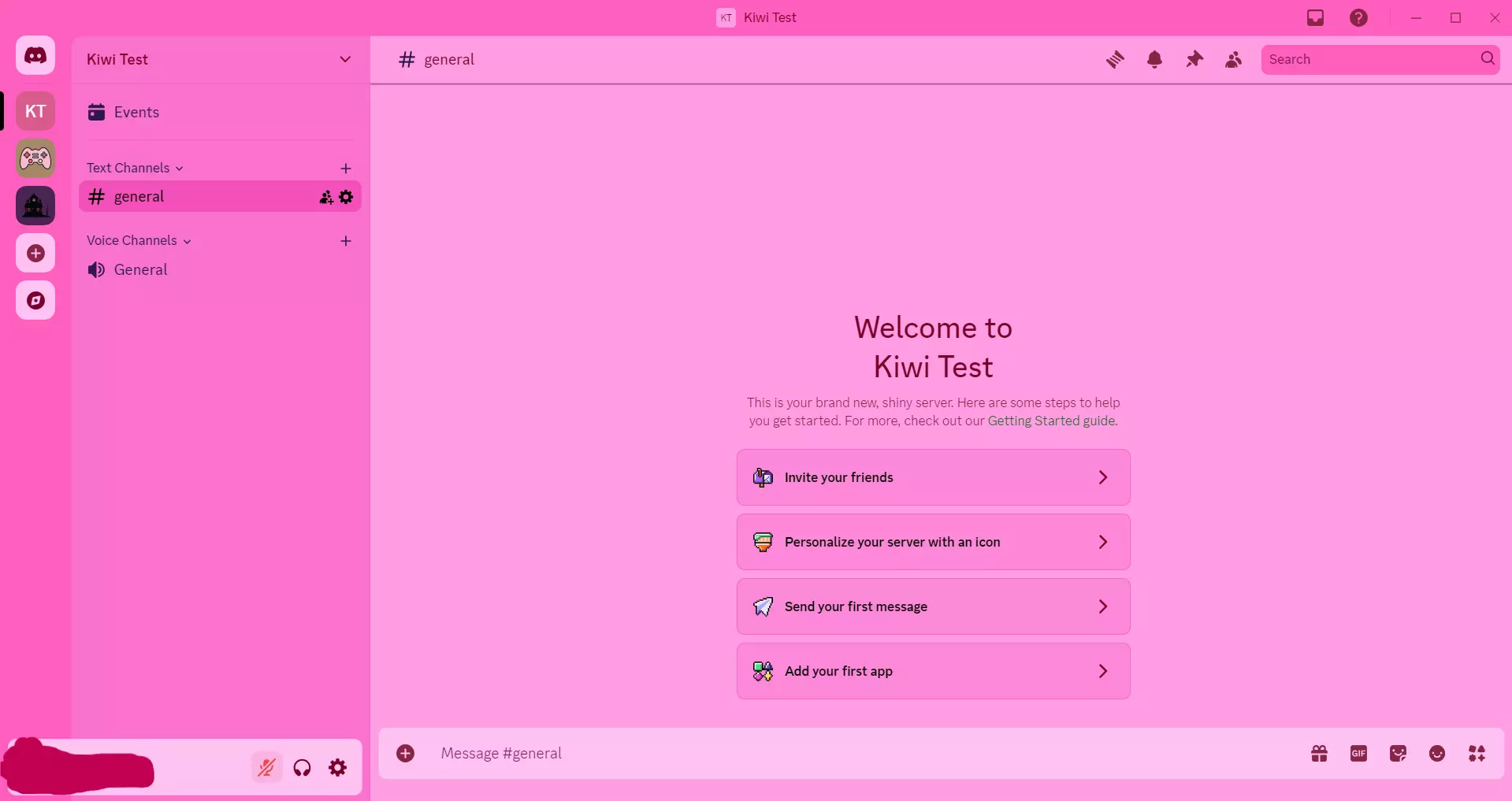Maximize the Discord window

[1455, 17]
